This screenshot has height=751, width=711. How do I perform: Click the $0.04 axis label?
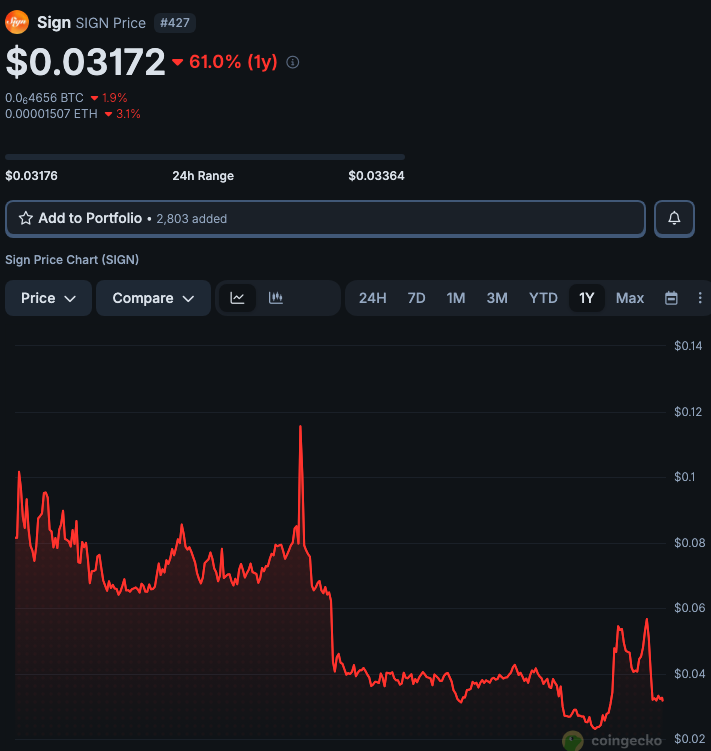689,674
